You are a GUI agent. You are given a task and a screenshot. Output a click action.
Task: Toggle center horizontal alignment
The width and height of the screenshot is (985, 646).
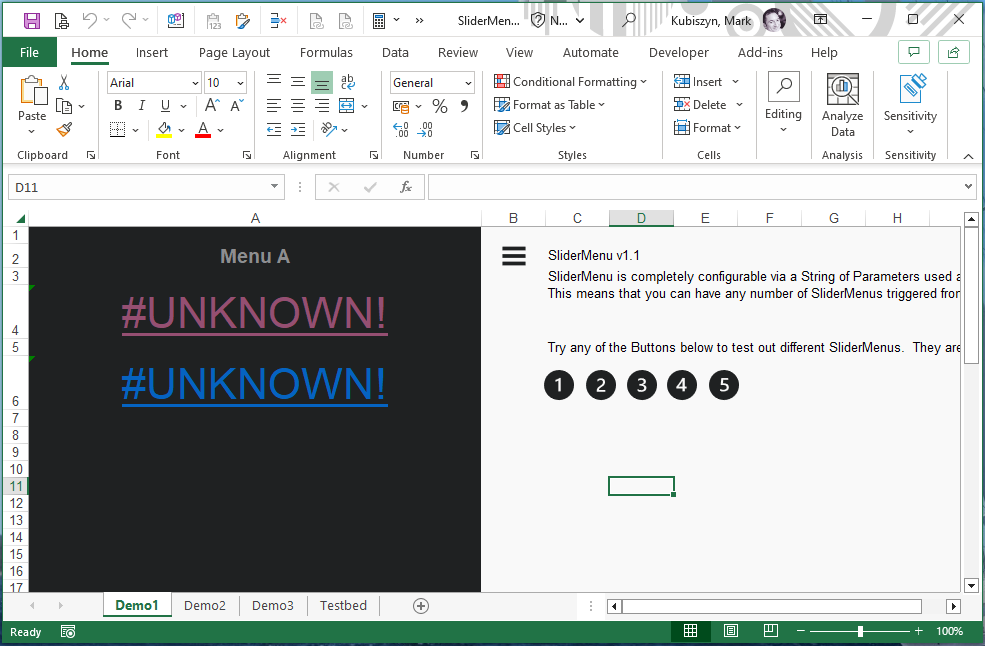coord(298,106)
